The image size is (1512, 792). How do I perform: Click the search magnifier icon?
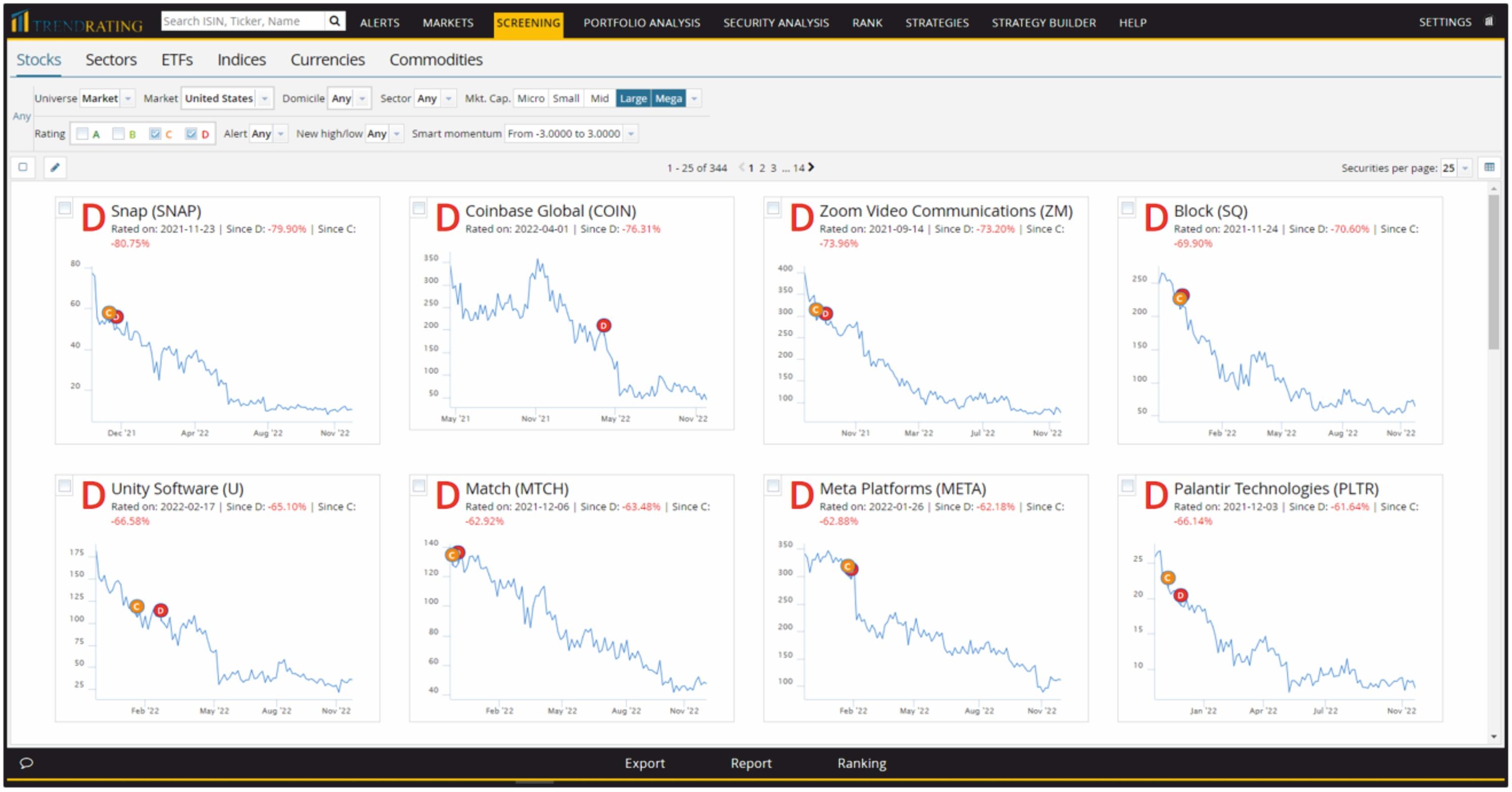[334, 21]
